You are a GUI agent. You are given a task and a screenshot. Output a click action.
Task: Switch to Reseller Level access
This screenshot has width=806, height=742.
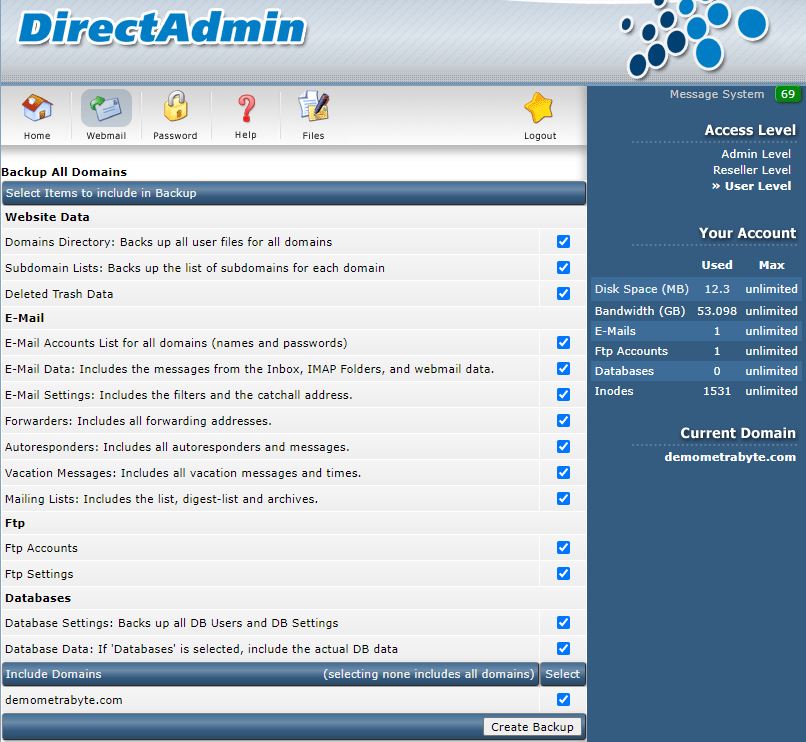point(754,170)
